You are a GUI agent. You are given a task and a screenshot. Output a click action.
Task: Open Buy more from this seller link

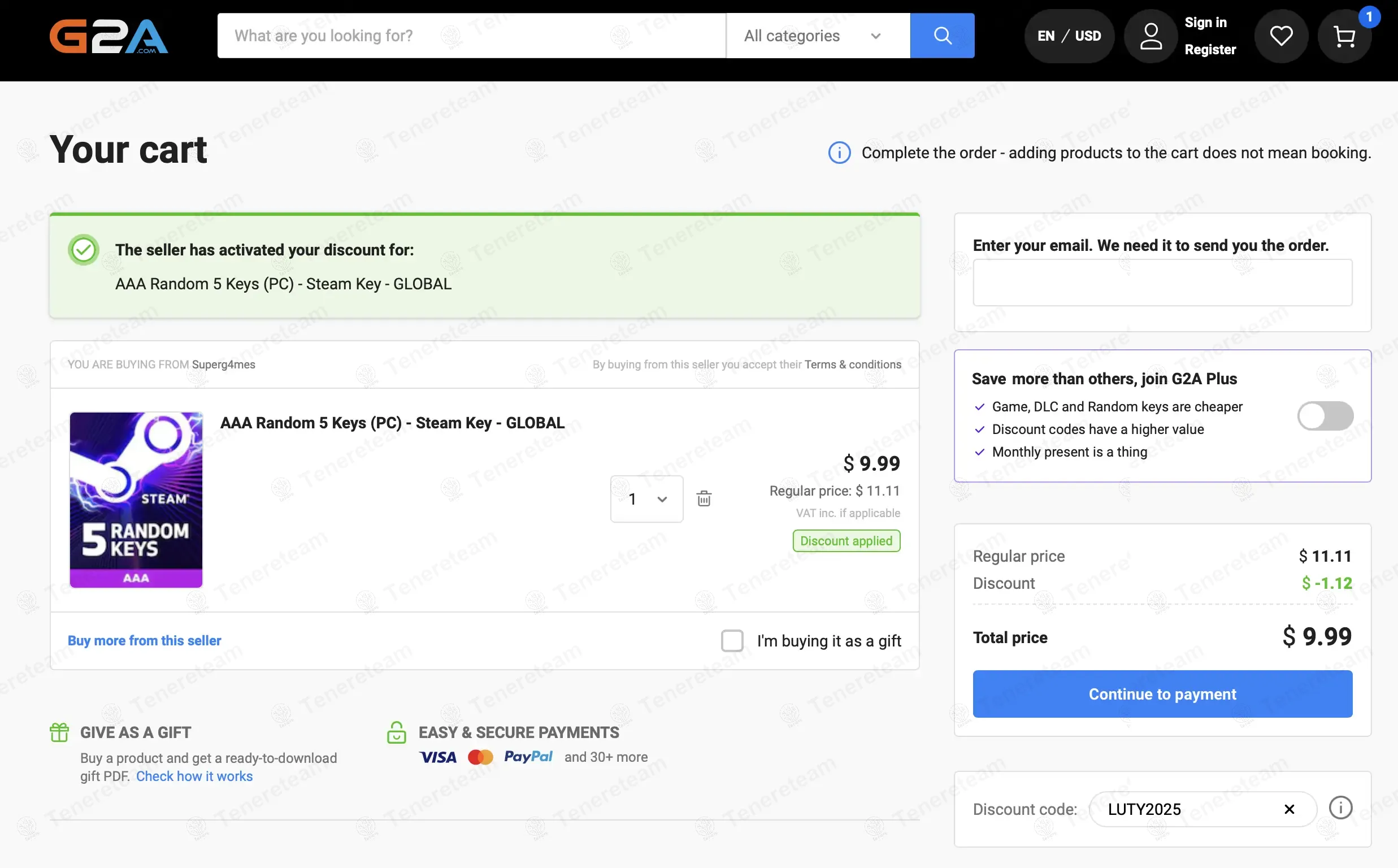tap(144, 640)
